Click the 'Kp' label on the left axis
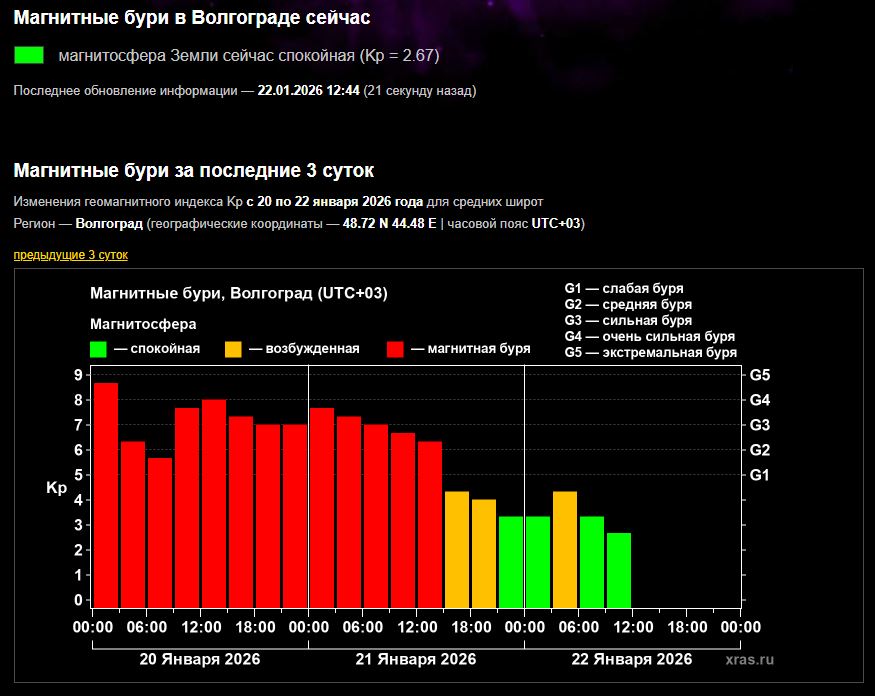875x696 pixels. click(x=56, y=488)
